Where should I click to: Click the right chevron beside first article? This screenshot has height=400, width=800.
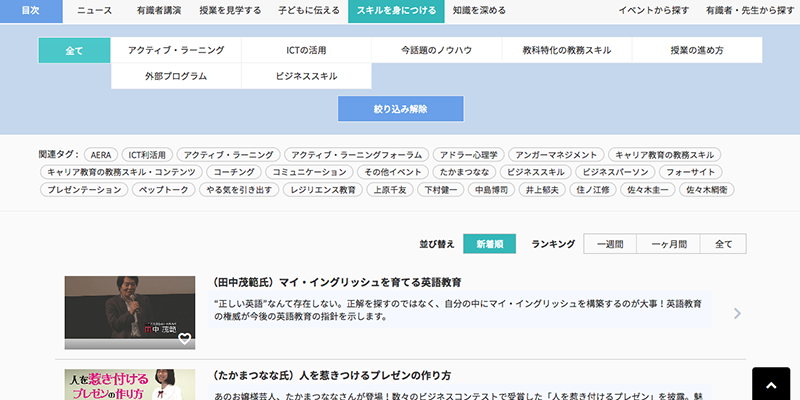point(737,313)
